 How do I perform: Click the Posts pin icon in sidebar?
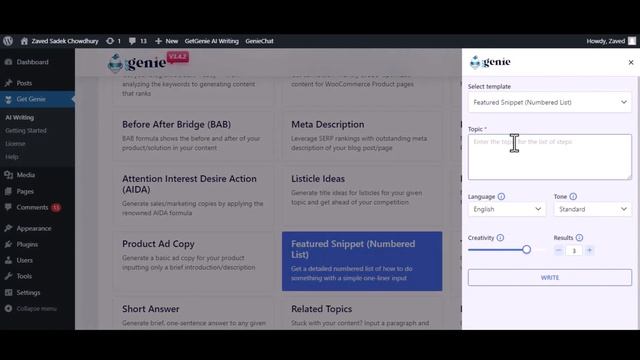pyautogui.click(x=8, y=83)
